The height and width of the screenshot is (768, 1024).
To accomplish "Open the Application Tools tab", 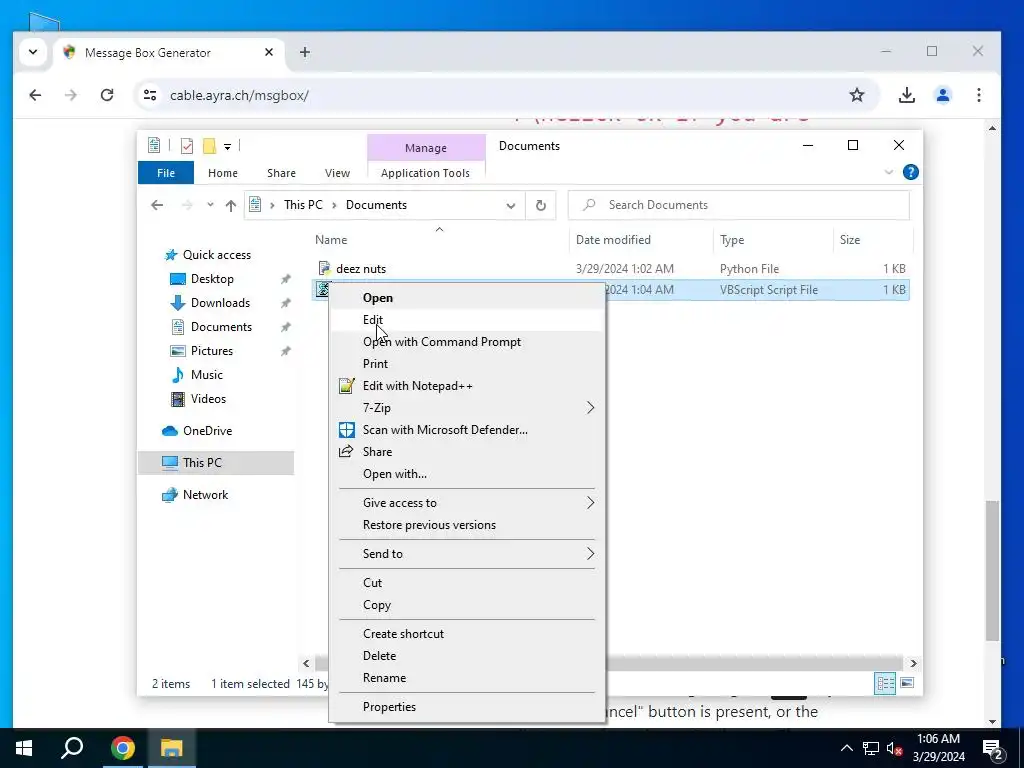I will pyautogui.click(x=425, y=173).
